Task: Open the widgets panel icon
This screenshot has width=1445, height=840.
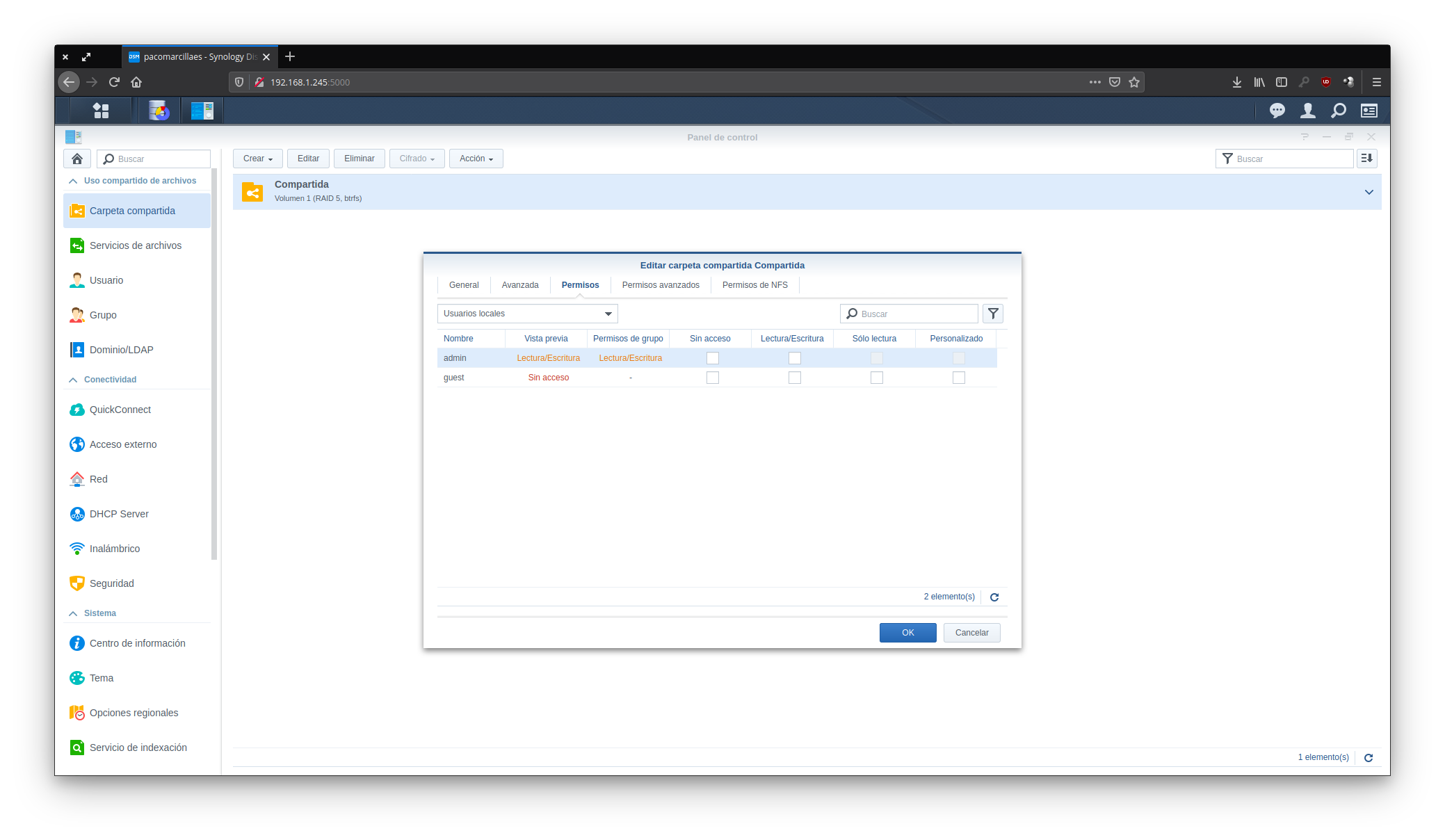Action: pos(1369,111)
